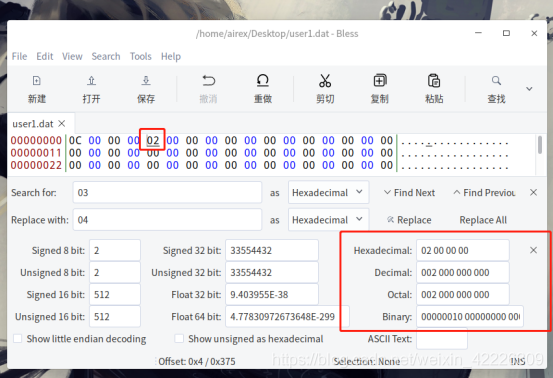Screen dimensions: 553x378
Task: Click the hex view vertical scrollbar
Action: 540,145
